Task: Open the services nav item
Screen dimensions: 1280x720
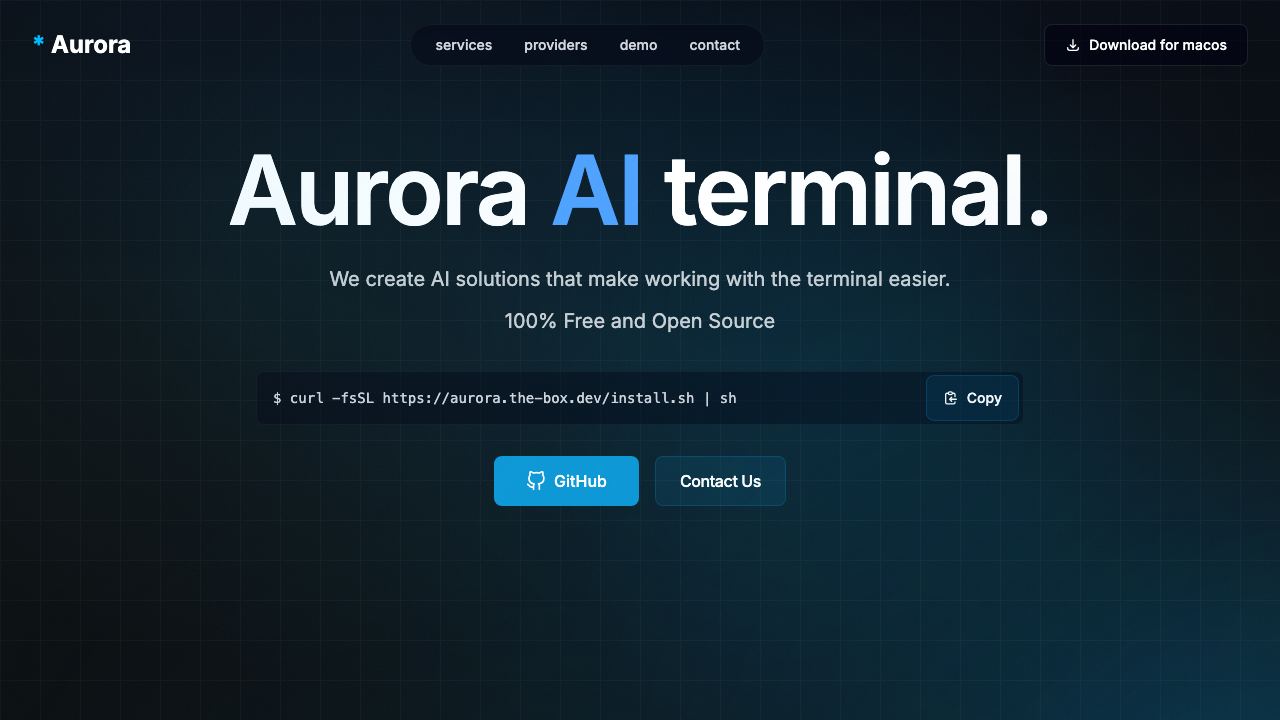Action: (x=464, y=45)
